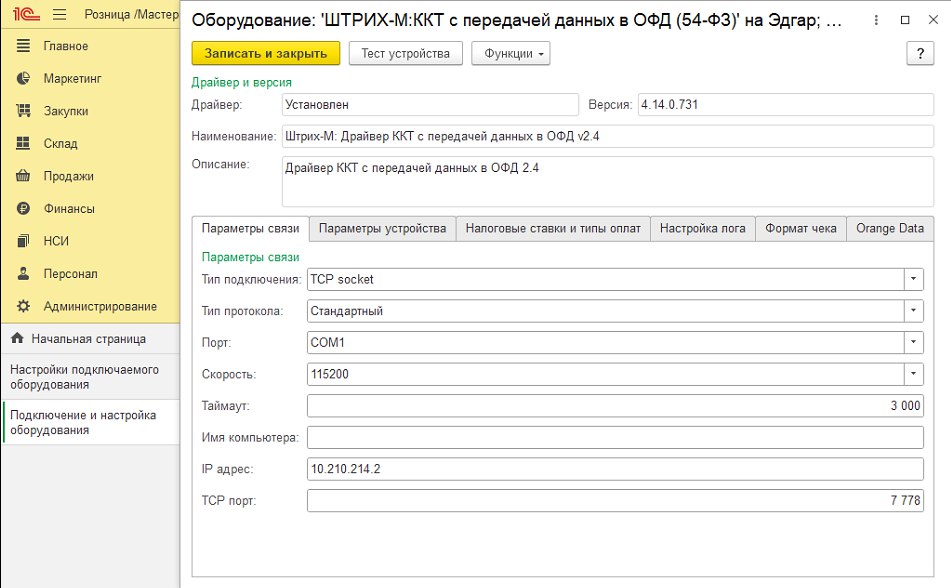This screenshot has height=588, width=951.
Task: Open the Orange Data tab
Action: (x=889, y=229)
